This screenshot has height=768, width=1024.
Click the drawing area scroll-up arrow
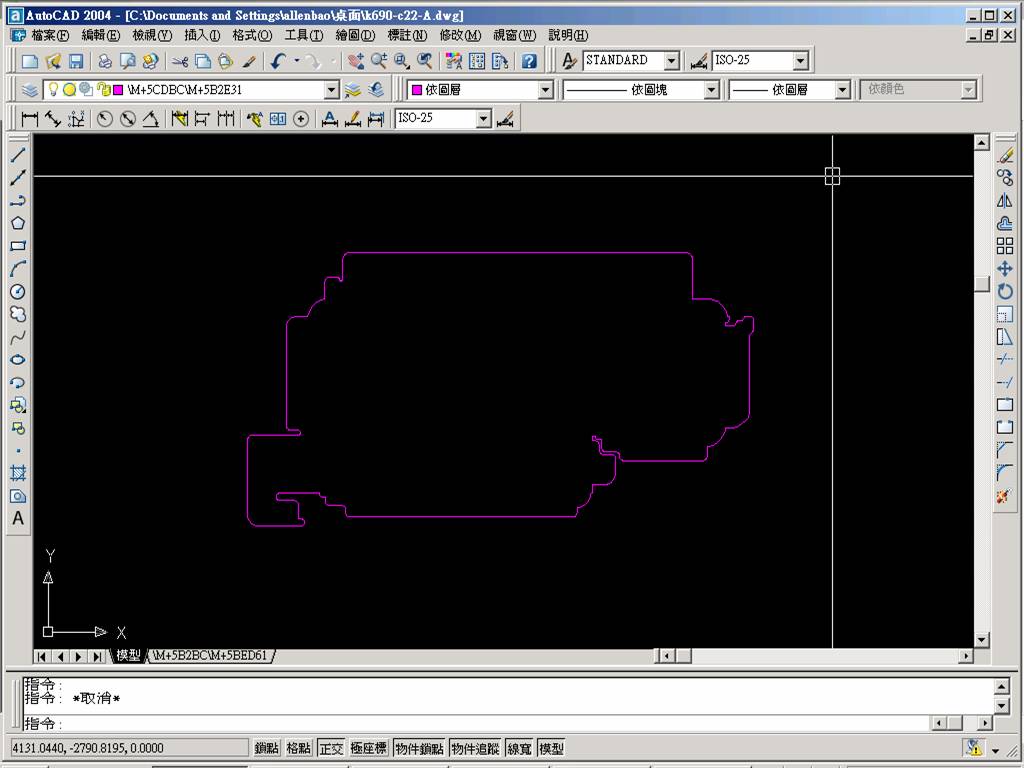click(x=982, y=142)
